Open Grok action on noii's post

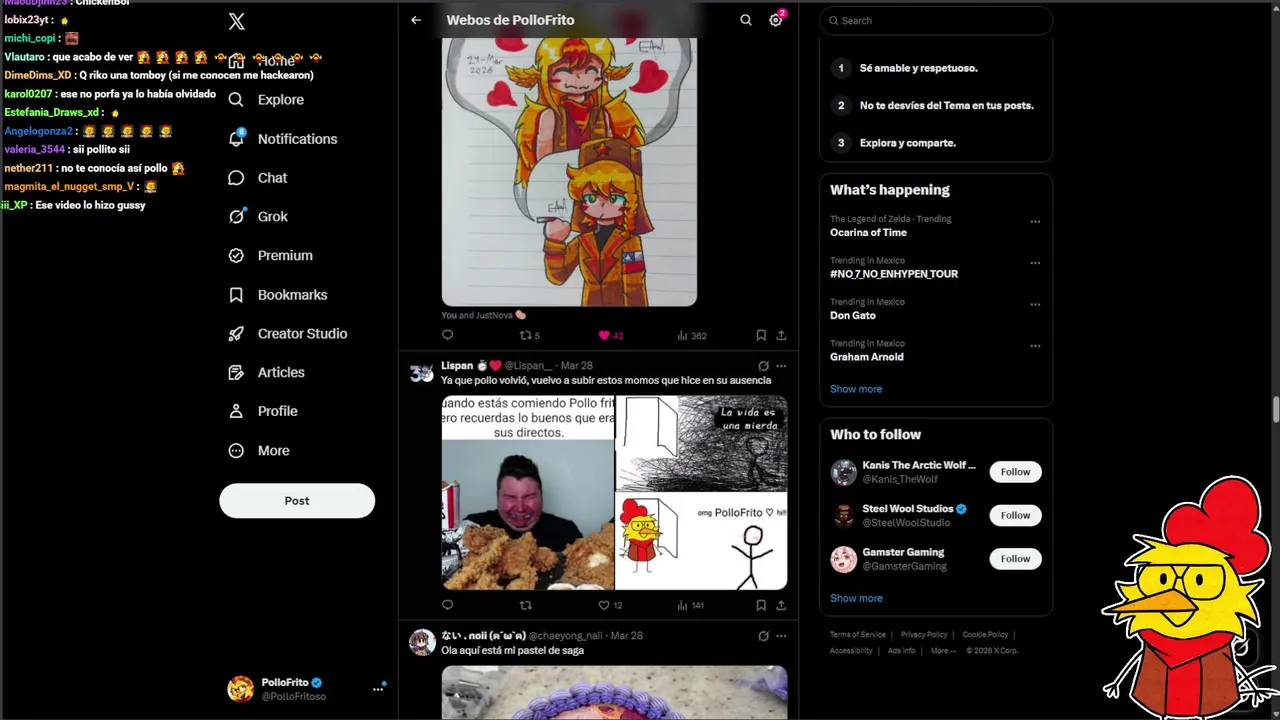(763, 636)
